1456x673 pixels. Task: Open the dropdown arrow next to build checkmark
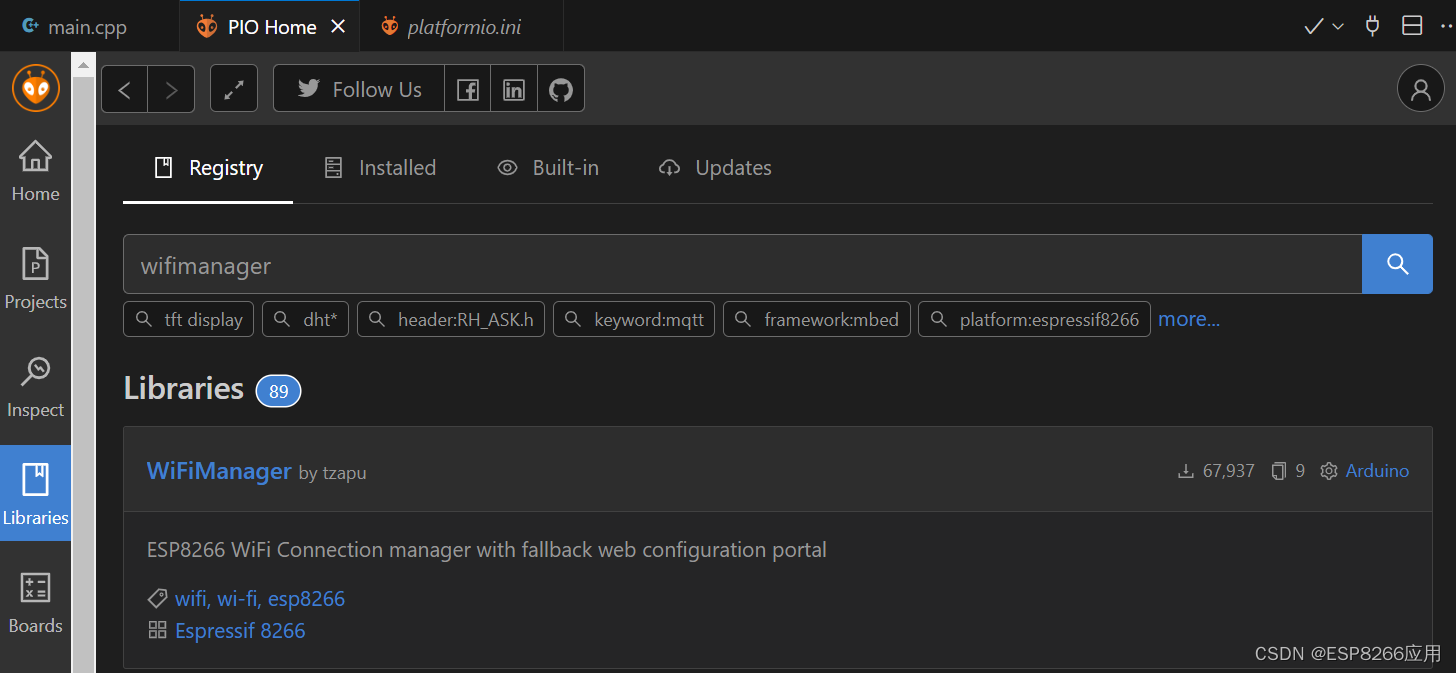[x=1338, y=27]
